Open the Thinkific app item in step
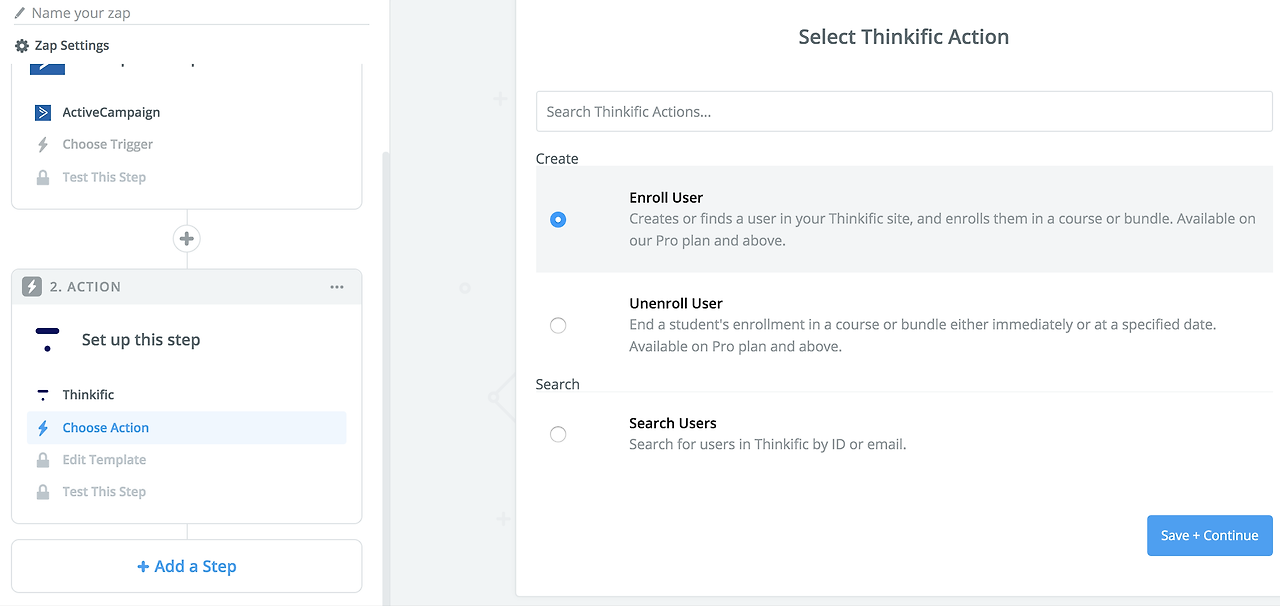Image resolution: width=1280 pixels, height=606 pixels. point(88,395)
